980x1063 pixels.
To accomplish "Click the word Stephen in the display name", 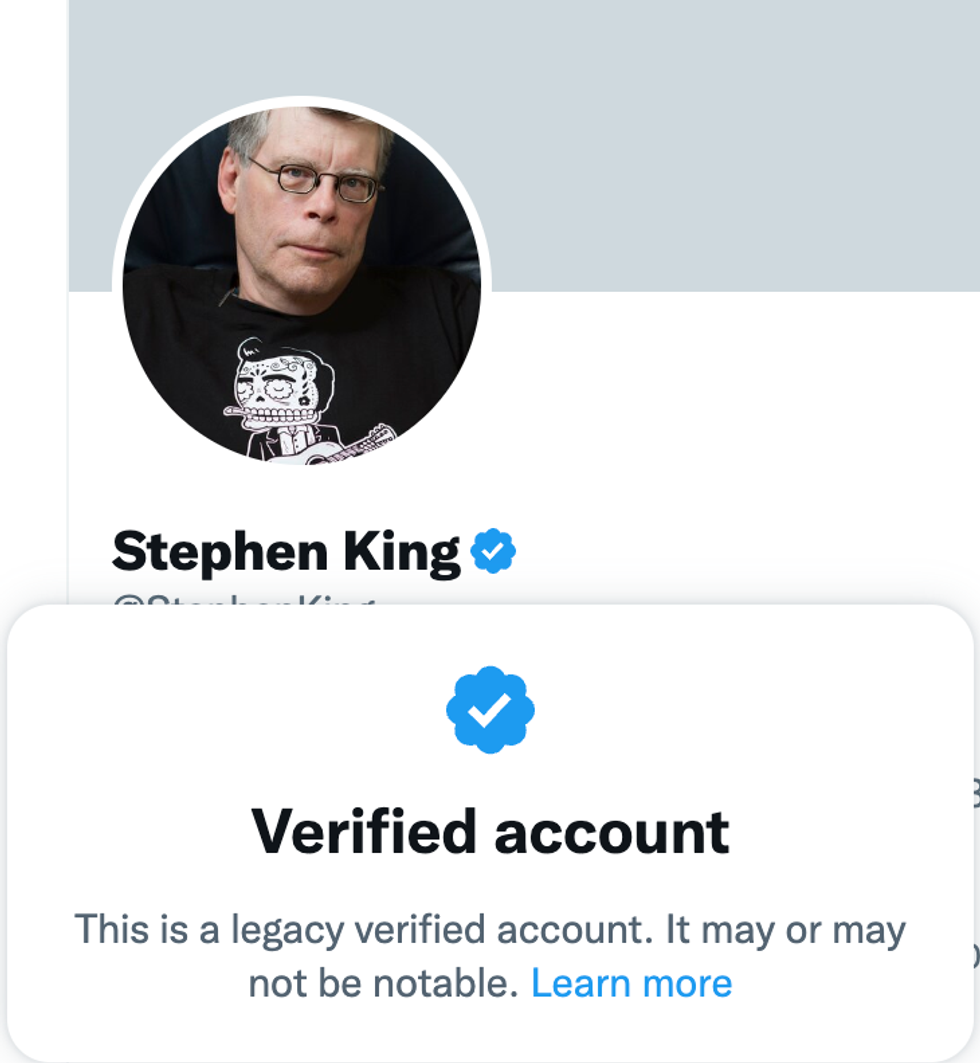I will [220, 552].
